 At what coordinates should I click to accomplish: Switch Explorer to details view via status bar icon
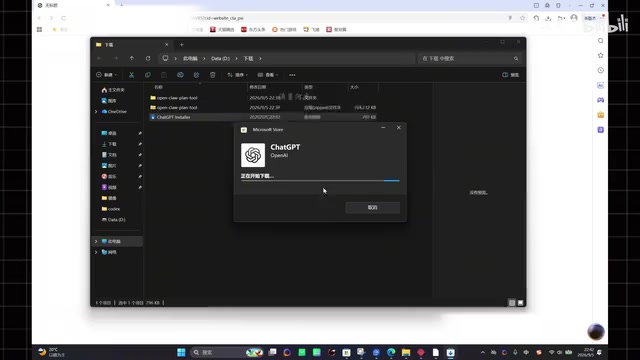pos(512,303)
